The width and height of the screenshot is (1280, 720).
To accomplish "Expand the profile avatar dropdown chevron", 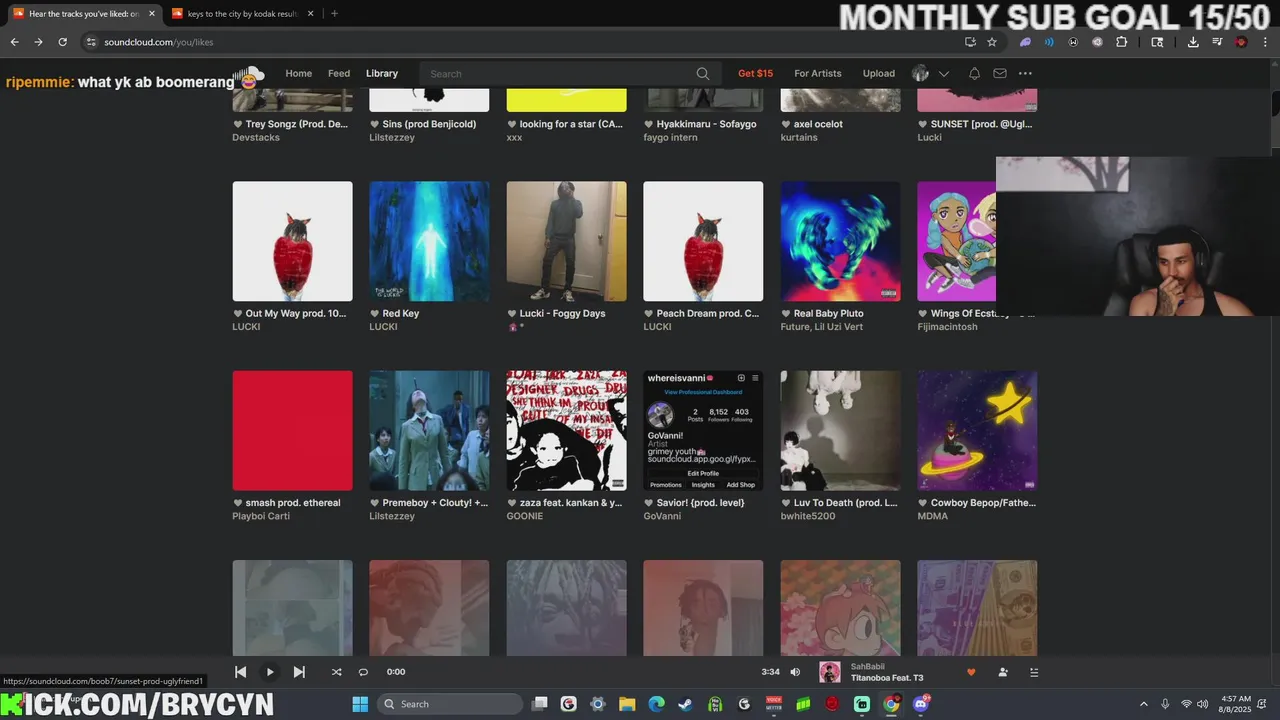I will (x=943, y=73).
